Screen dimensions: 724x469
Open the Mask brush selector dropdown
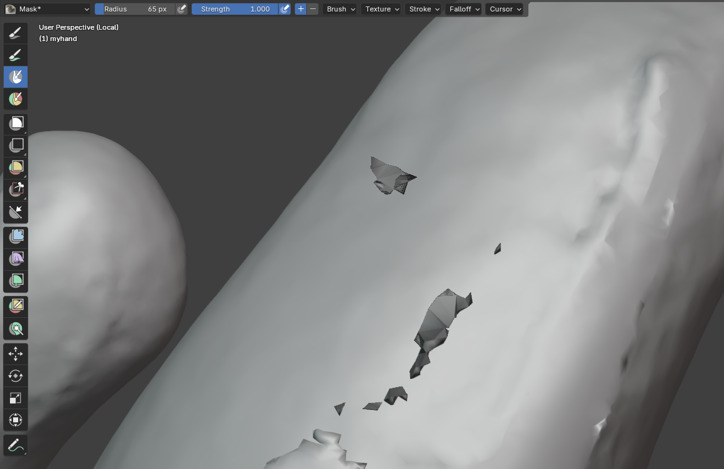[x=48, y=9]
